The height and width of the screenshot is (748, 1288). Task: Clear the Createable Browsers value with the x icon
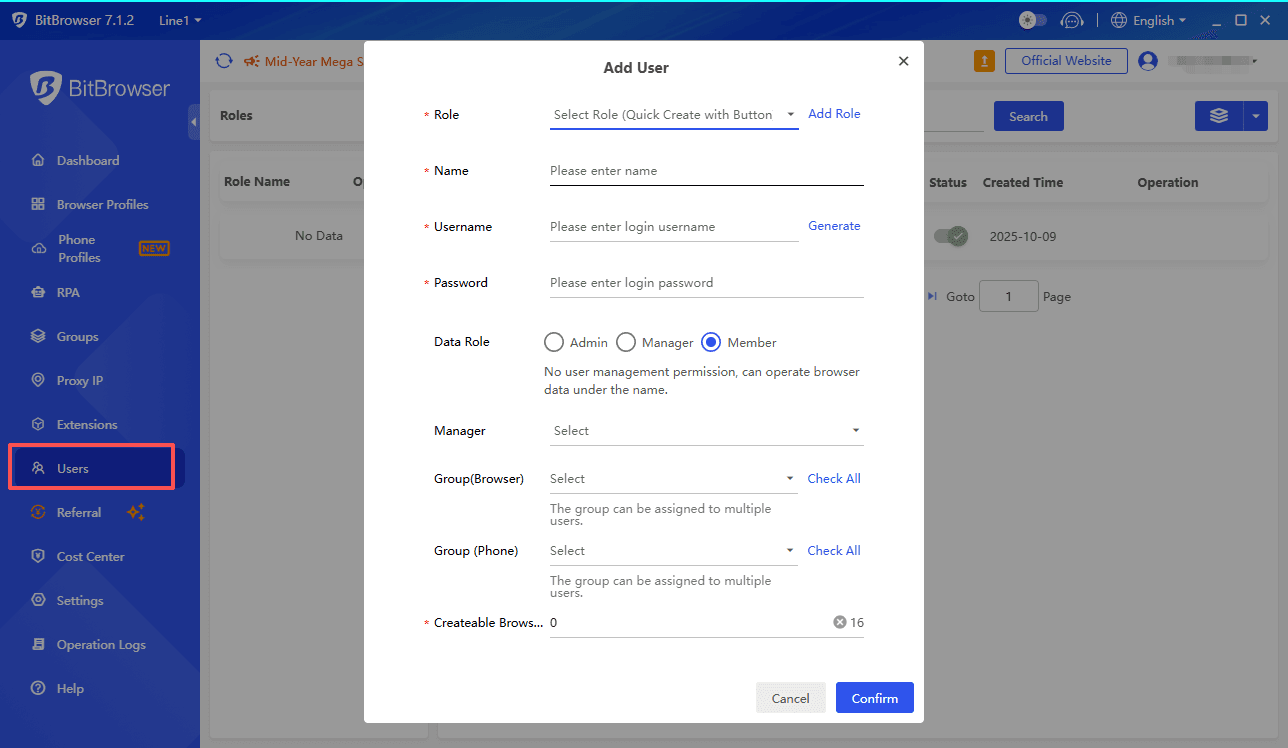(x=840, y=622)
